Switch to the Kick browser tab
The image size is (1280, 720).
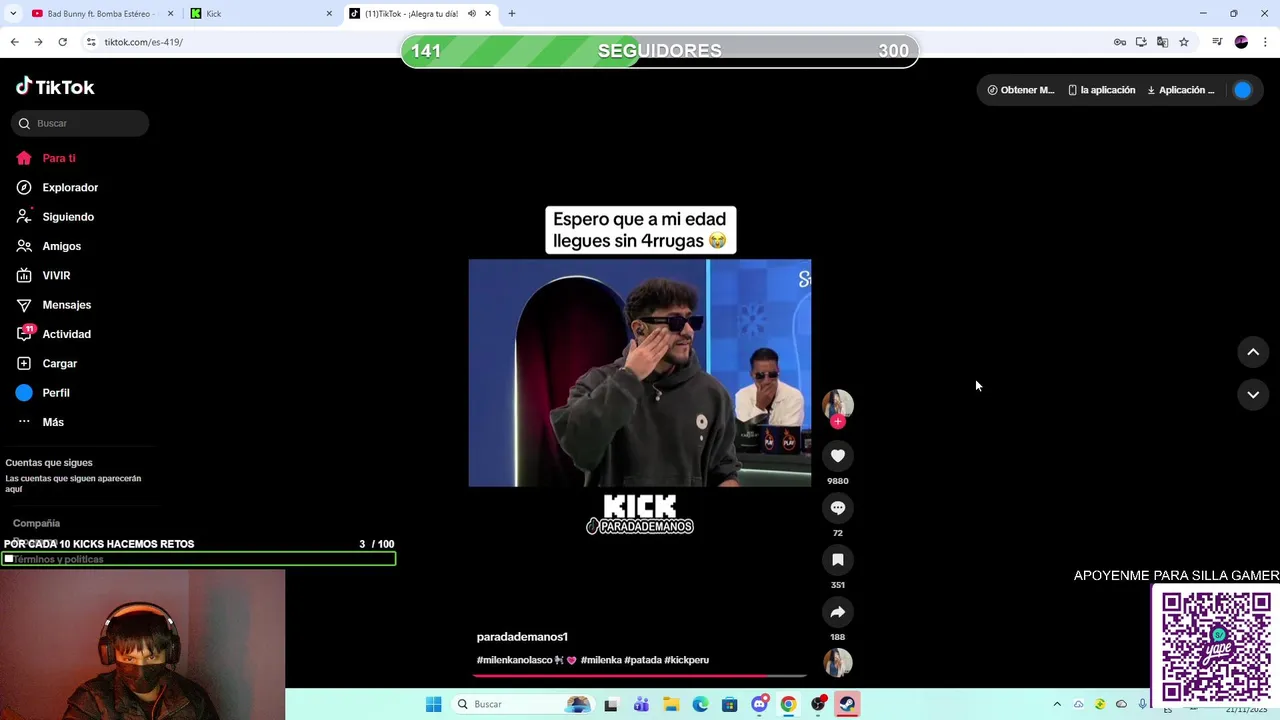tap(262, 14)
